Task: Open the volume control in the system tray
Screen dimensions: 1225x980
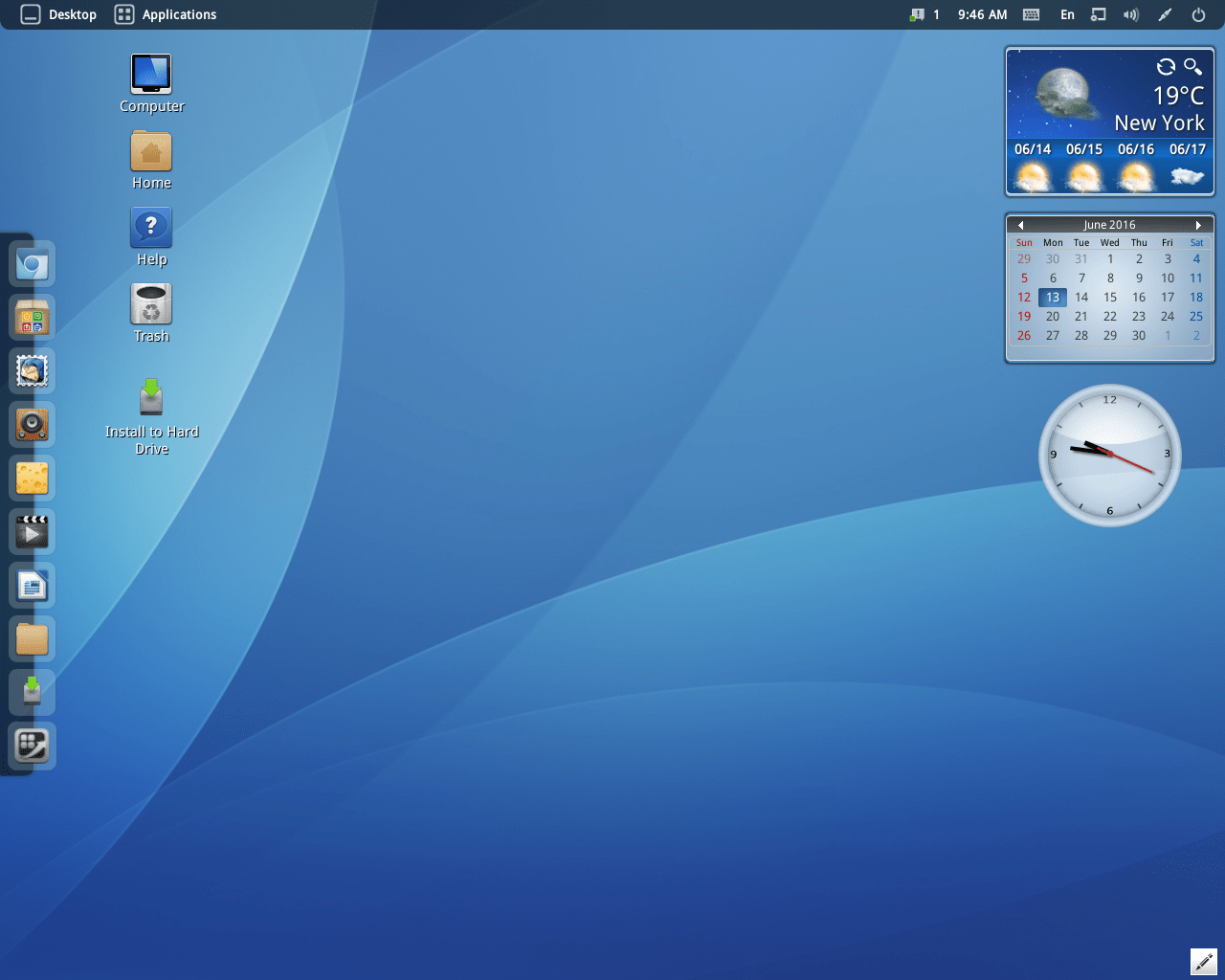Action: (1130, 14)
